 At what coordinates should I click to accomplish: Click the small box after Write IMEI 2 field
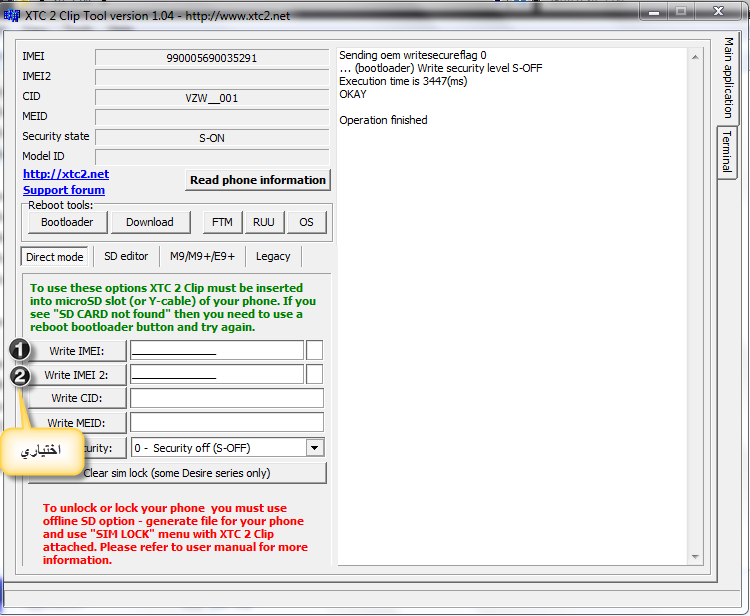click(x=315, y=374)
